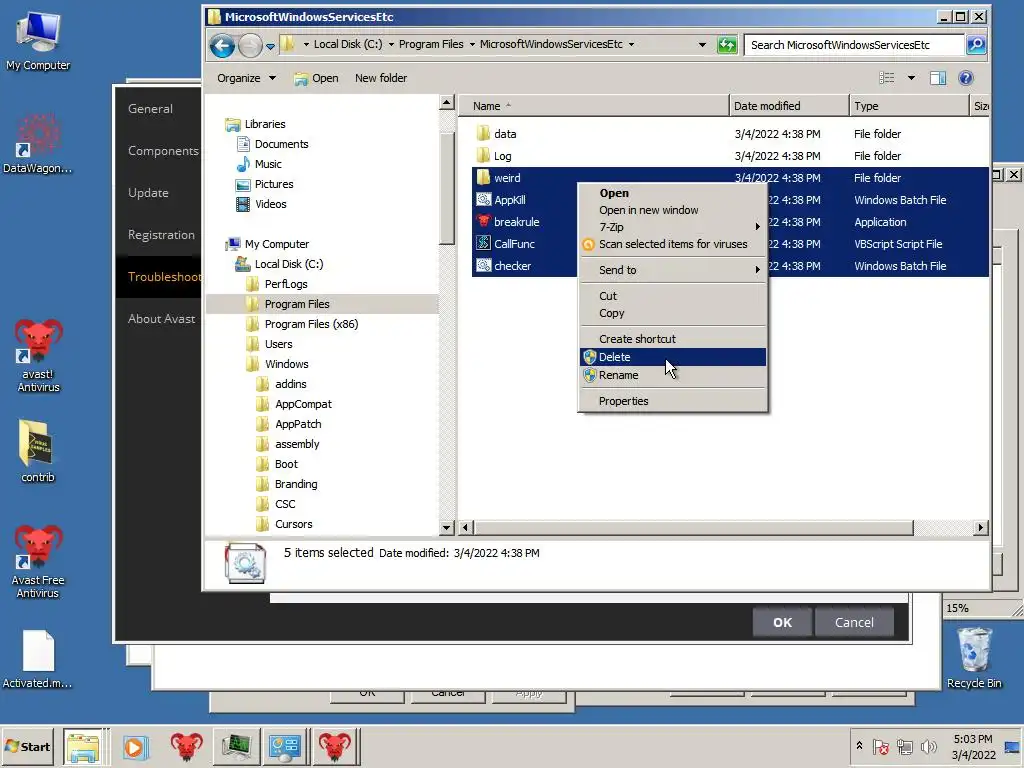The width and height of the screenshot is (1024, 768).
Task: Select the AppKill batch file icon
Action: click(x=483, y=200)
